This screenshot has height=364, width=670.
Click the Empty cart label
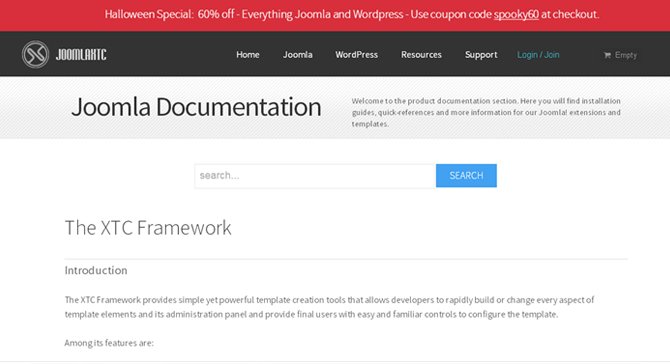click(x=626, y=55)
